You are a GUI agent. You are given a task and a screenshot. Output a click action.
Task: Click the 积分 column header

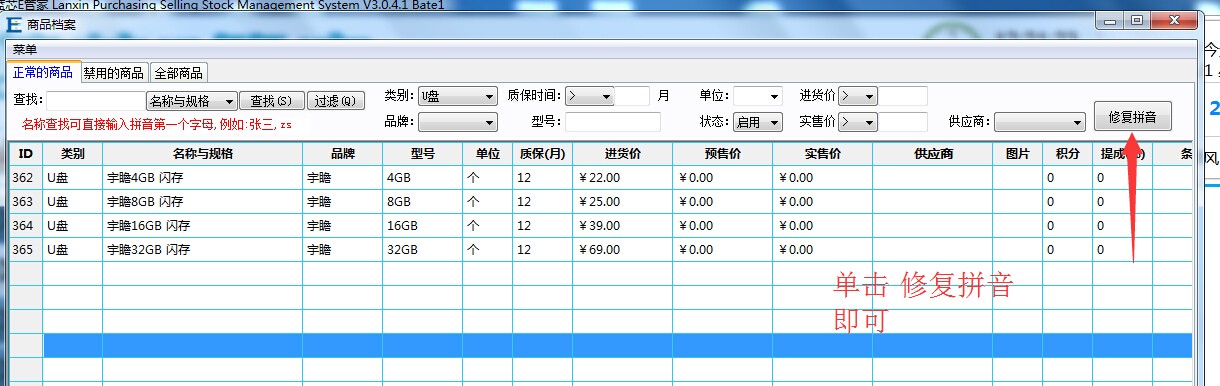tap(1068, 154)
